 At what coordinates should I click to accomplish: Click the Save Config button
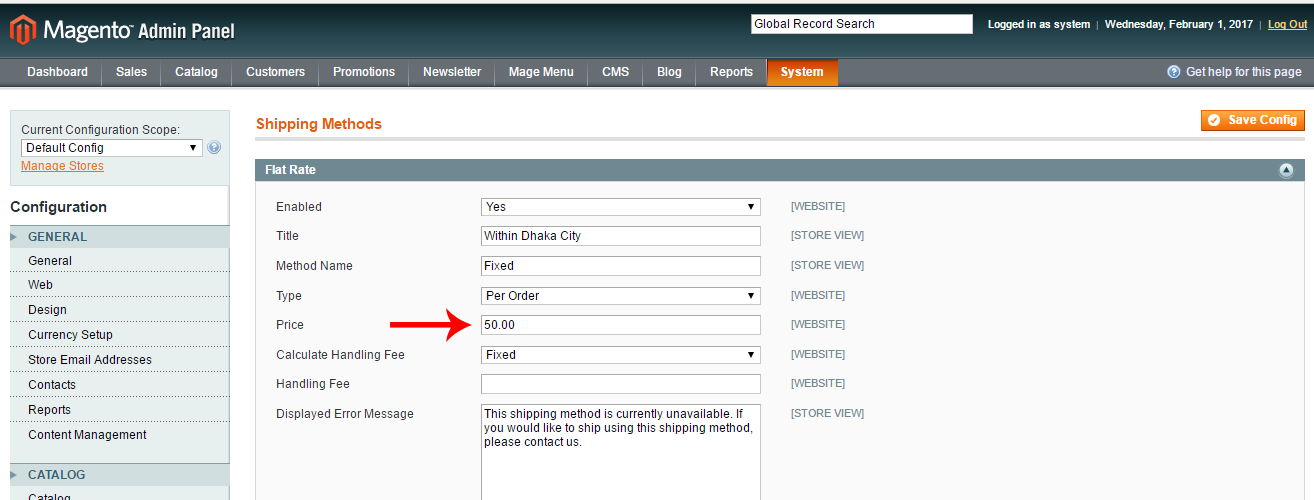1252,120
